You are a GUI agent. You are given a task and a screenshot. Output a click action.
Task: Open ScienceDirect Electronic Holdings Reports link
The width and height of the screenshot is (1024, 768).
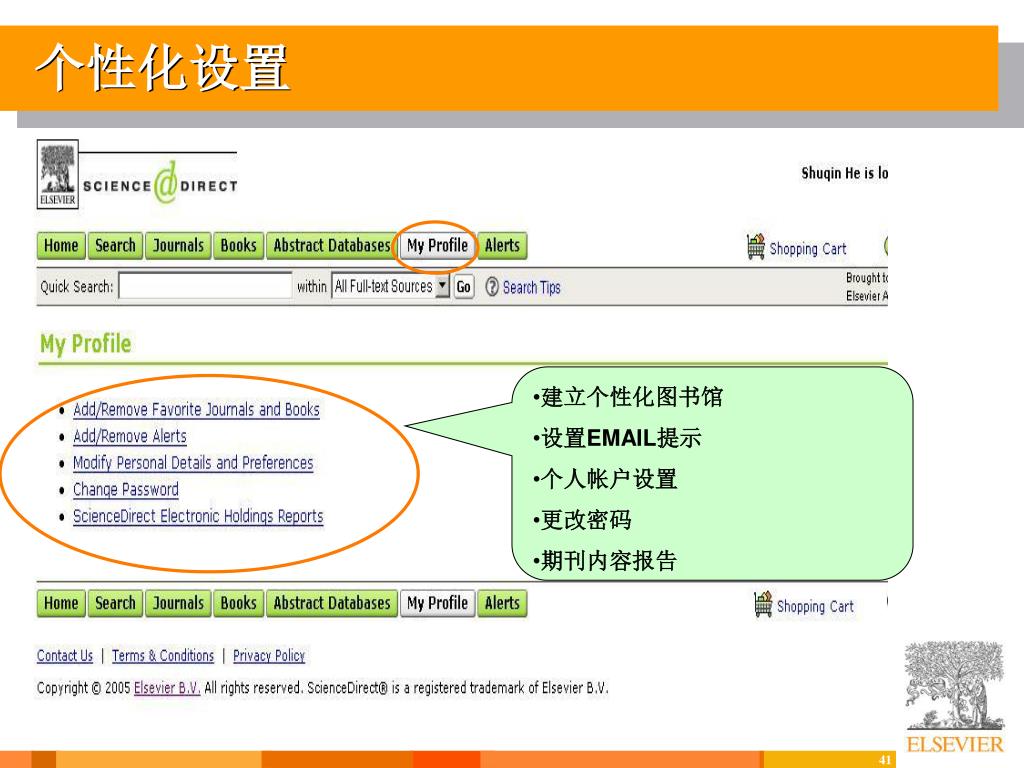click(x=198, y=517)
